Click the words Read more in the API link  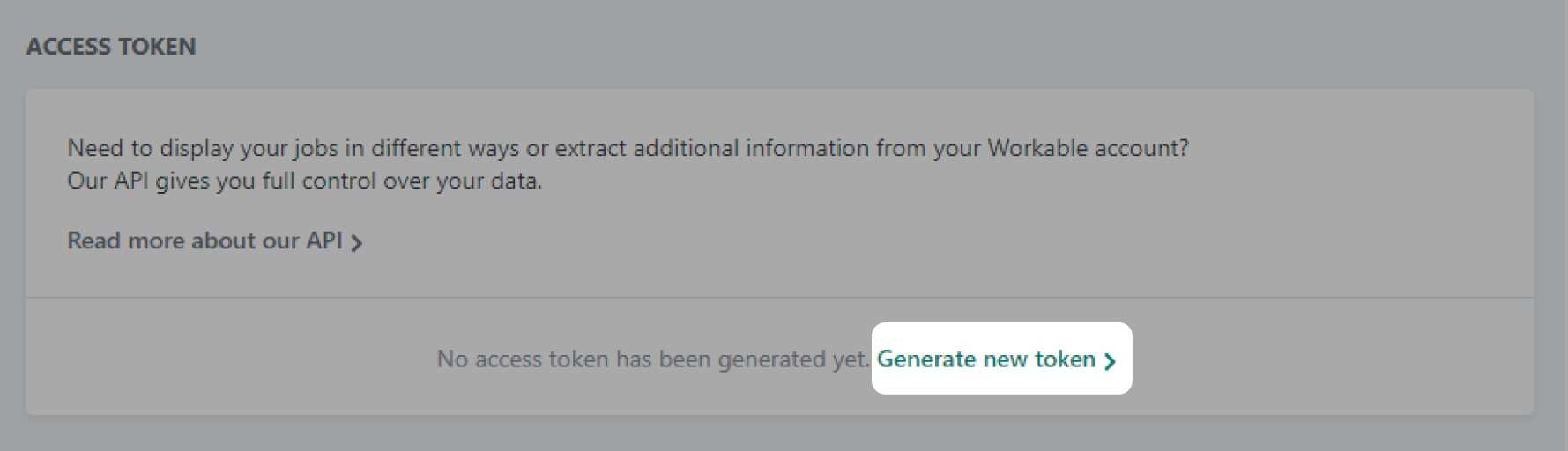click(x=124, y=240)
